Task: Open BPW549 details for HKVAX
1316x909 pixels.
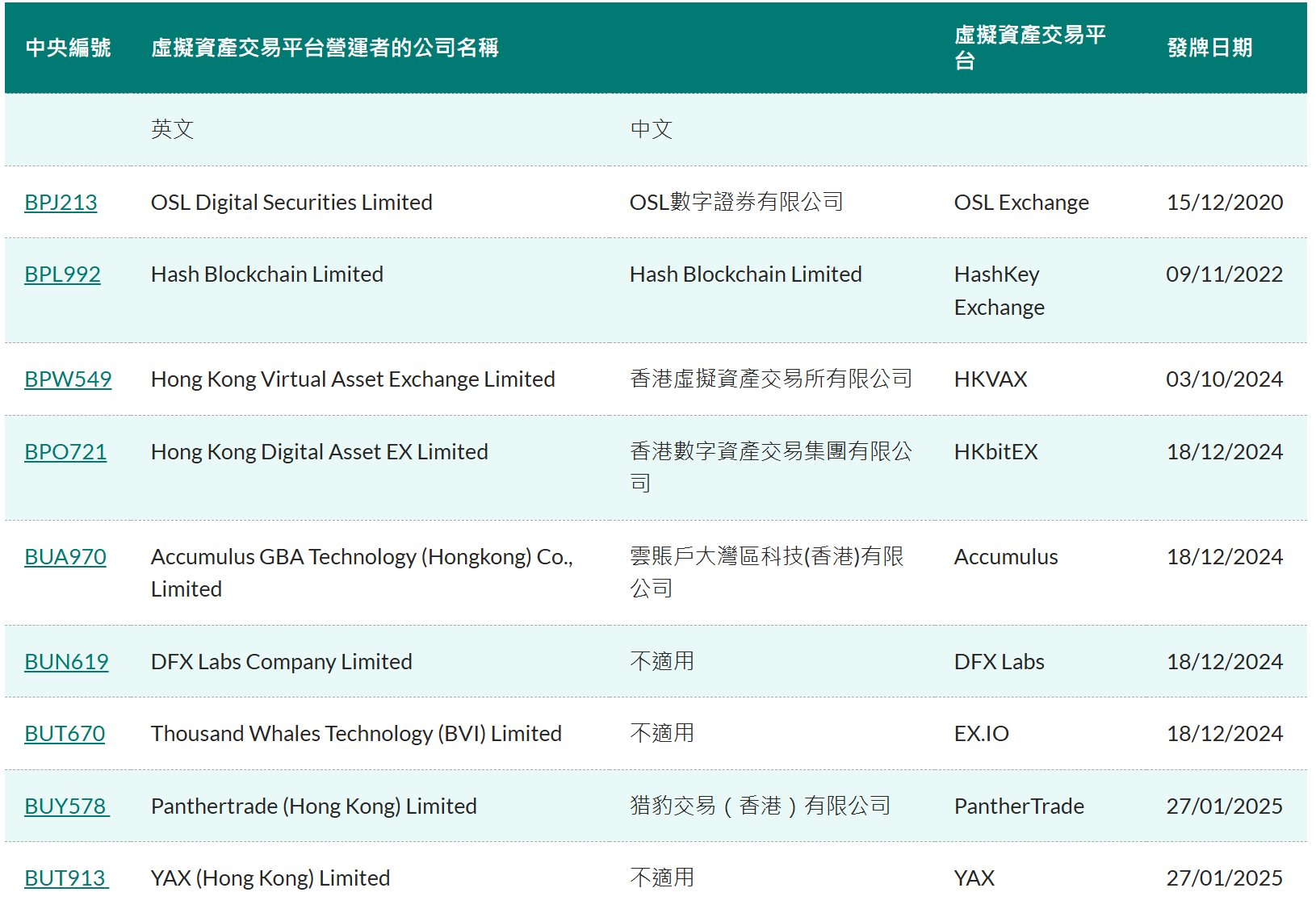Action: (66, 379)
